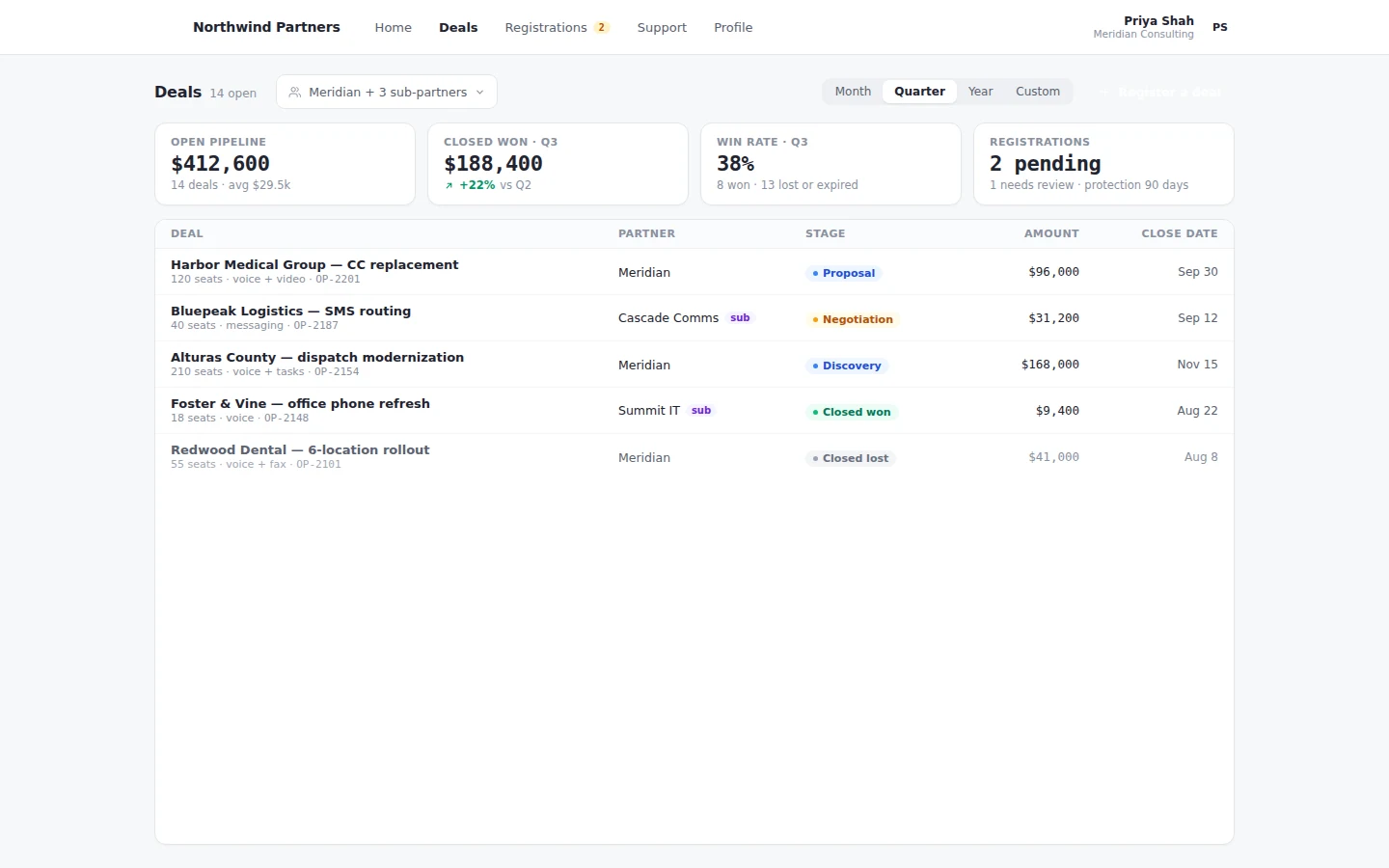The image size is (1389, 868).
Task: Click the $41,000 amount cell
Action: click(x=1053, y=457)
